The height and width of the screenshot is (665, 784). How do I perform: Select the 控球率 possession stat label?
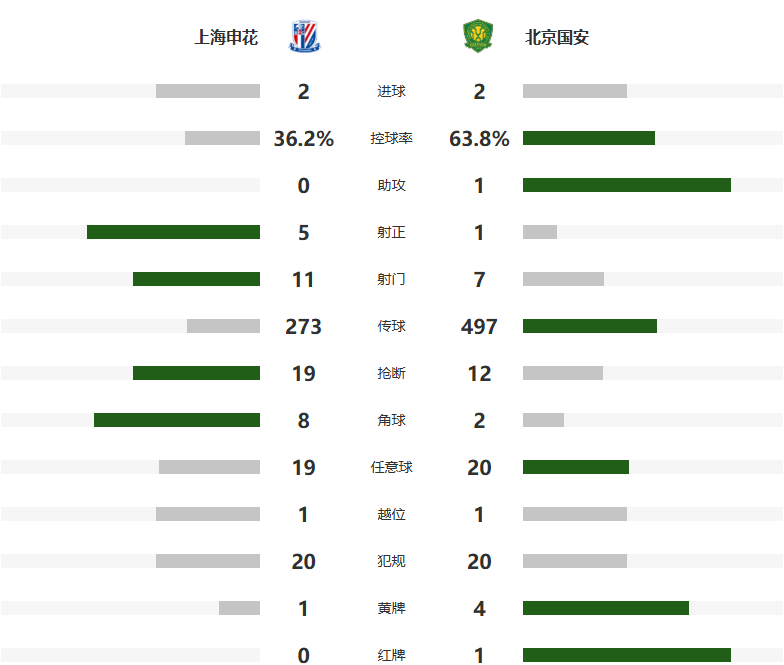coord(392,138)
